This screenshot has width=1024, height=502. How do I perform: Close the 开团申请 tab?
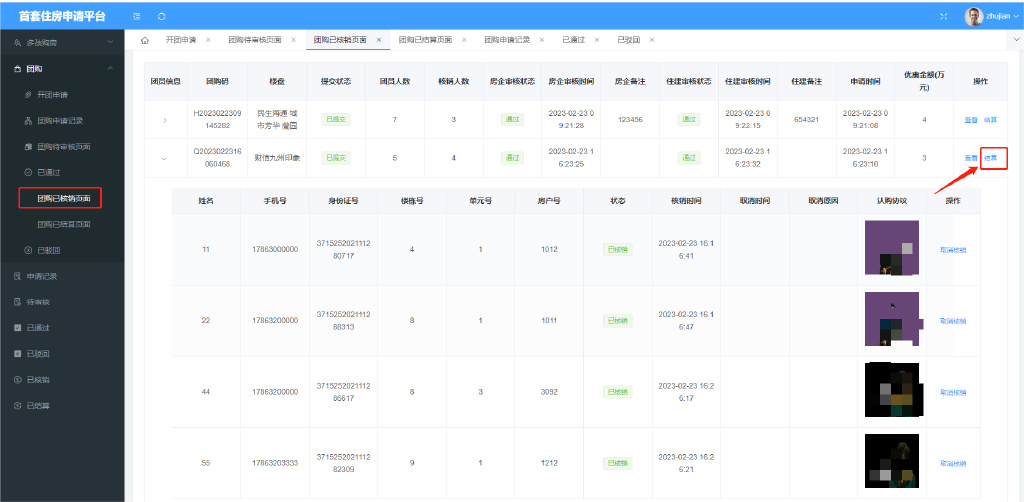click(x=208, y=40)
